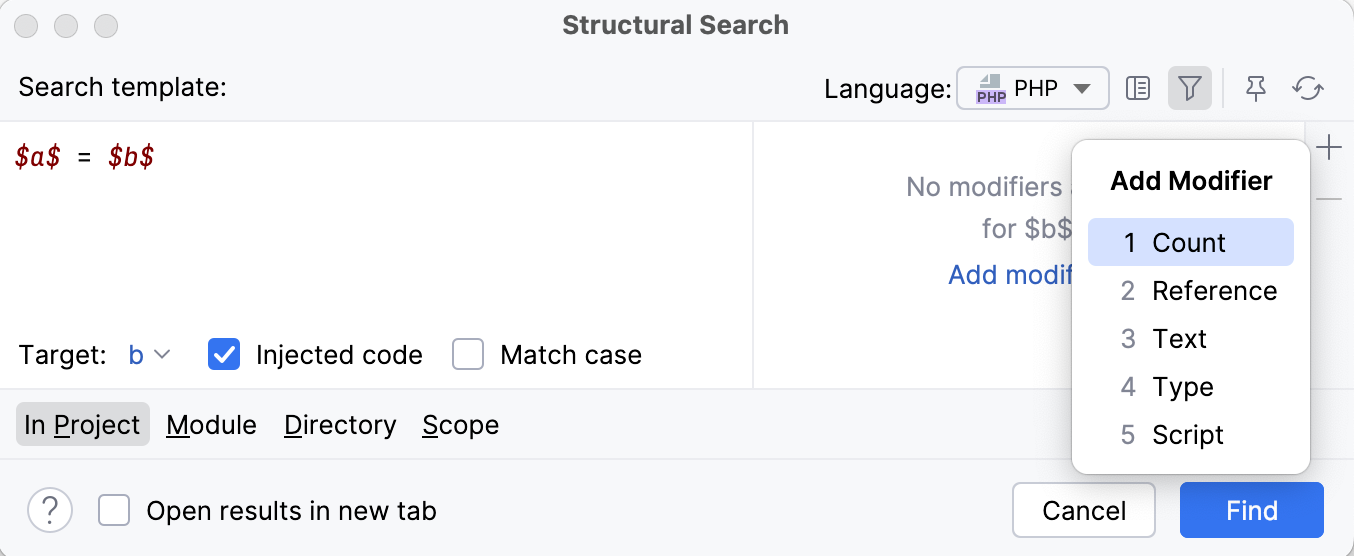The image size is (1354, 556).
Task: Expand the Target variable dropdown
Action: pyautogui.click(x=150, y=355)
